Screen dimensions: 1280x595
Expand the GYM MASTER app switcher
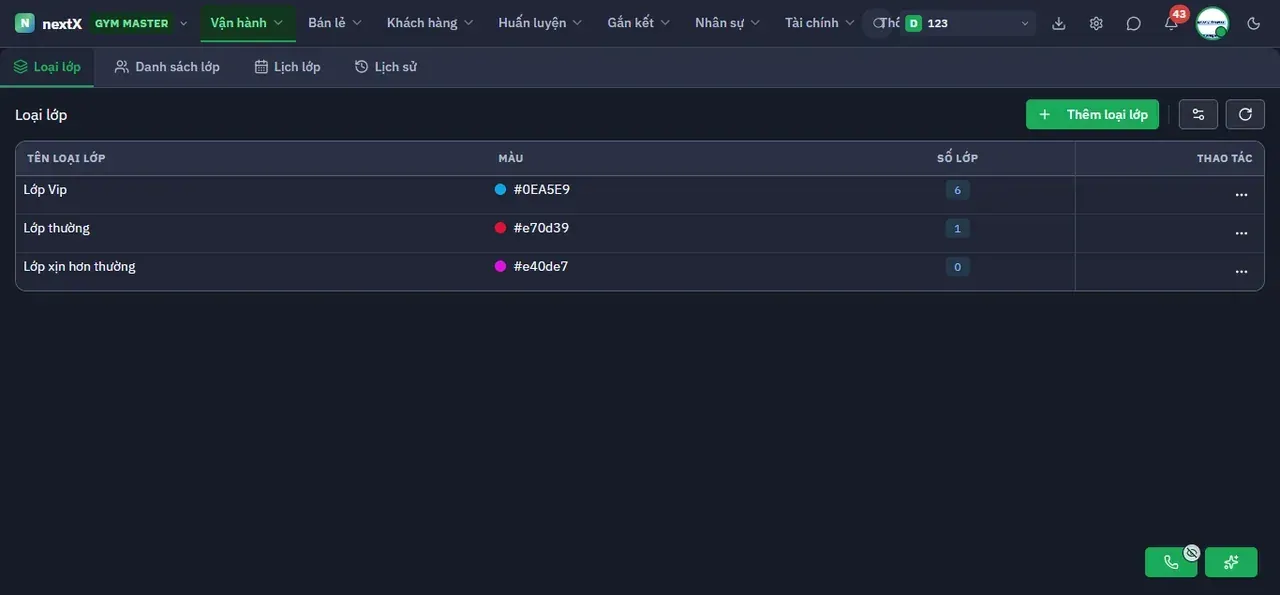coord(140,23)
